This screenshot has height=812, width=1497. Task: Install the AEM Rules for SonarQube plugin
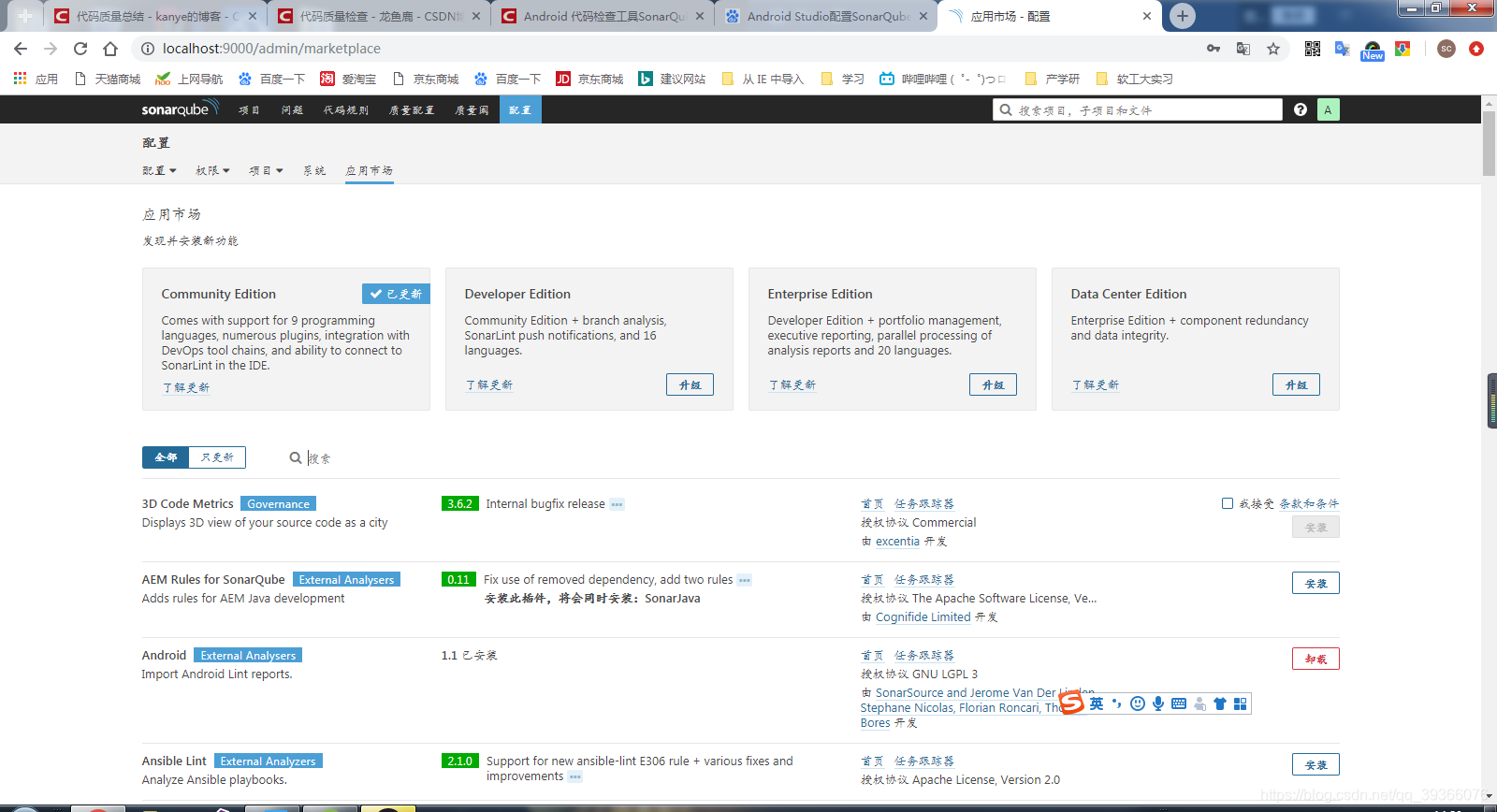[x=1315, y=583]
